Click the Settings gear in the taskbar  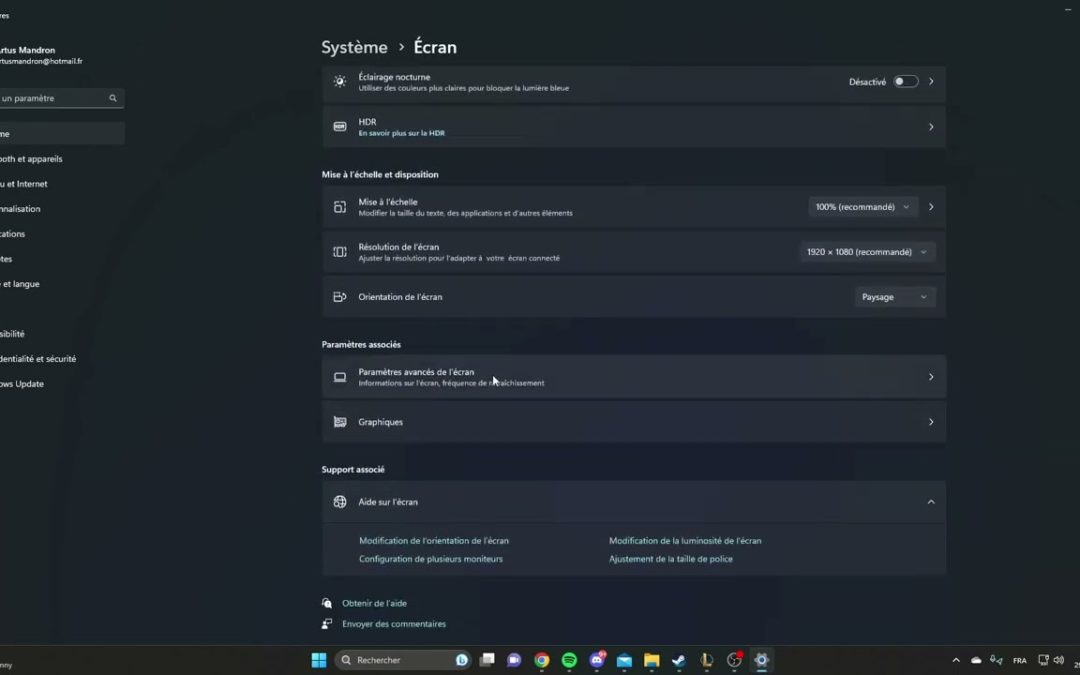pos(761,661)
